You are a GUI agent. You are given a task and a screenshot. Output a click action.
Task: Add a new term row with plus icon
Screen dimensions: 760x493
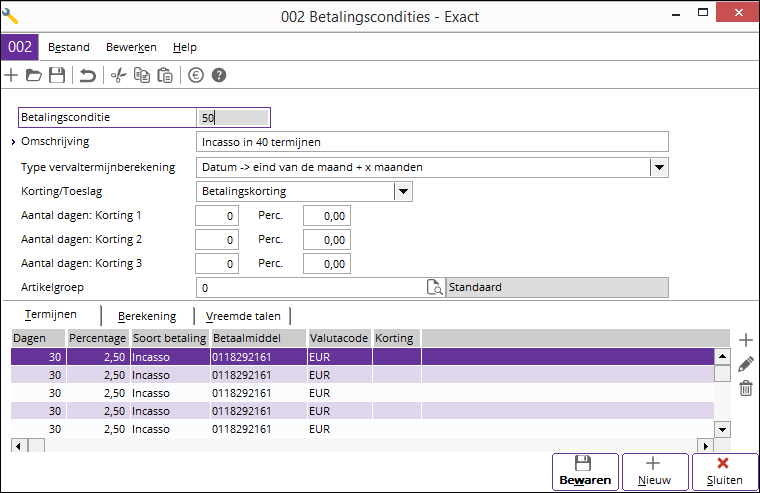[x=745, y=341]
